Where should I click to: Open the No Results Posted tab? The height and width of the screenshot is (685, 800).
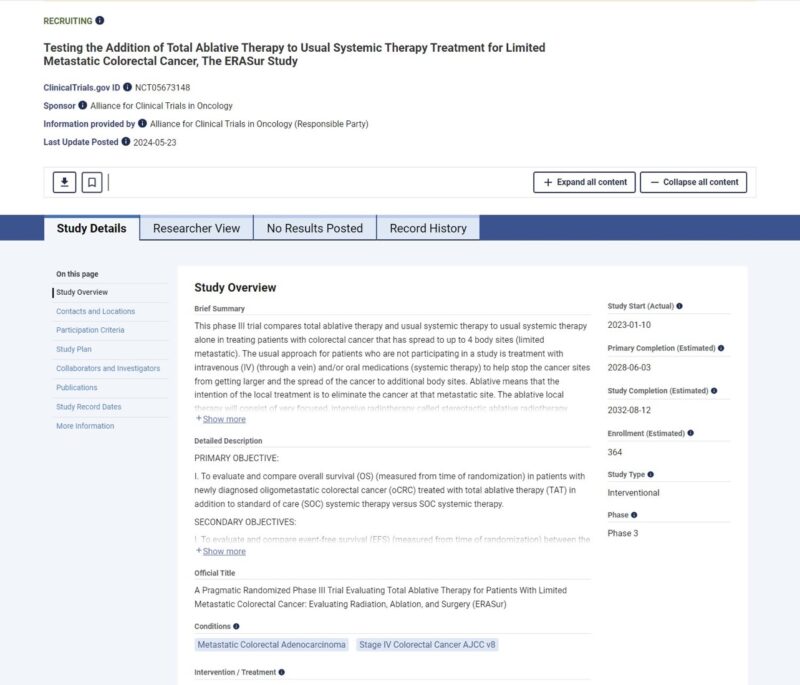(x=315, y=228)
